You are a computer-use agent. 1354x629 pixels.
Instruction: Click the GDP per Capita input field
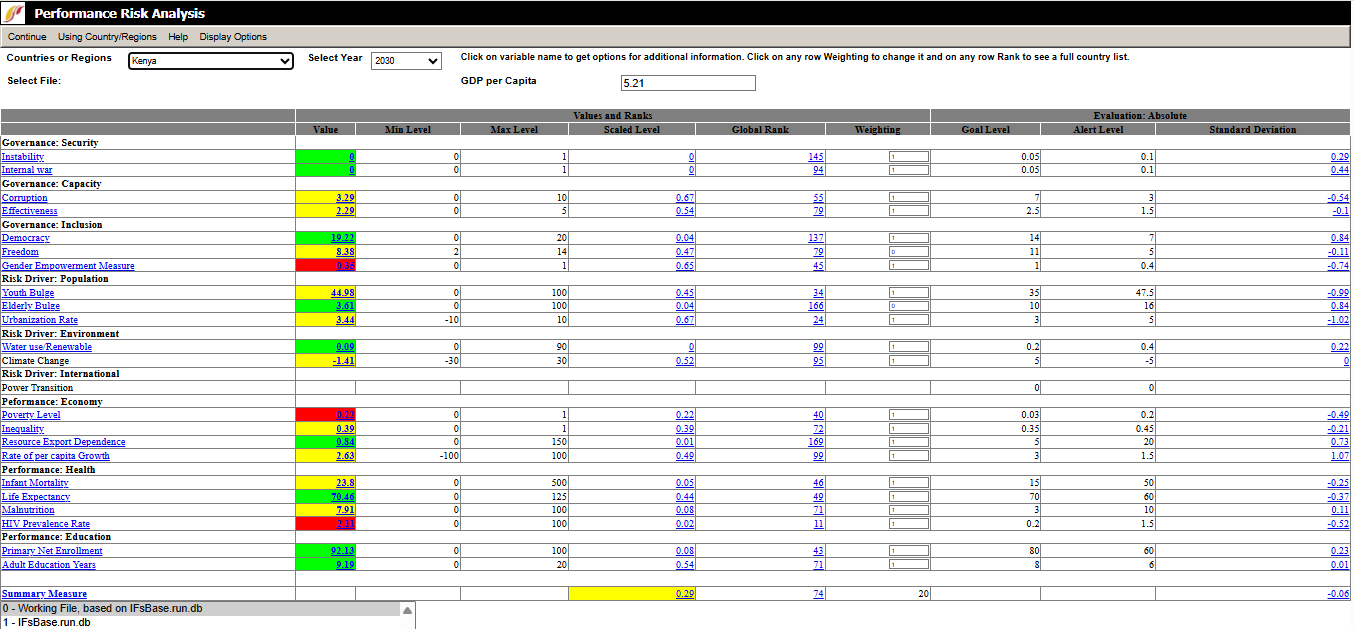688,83
